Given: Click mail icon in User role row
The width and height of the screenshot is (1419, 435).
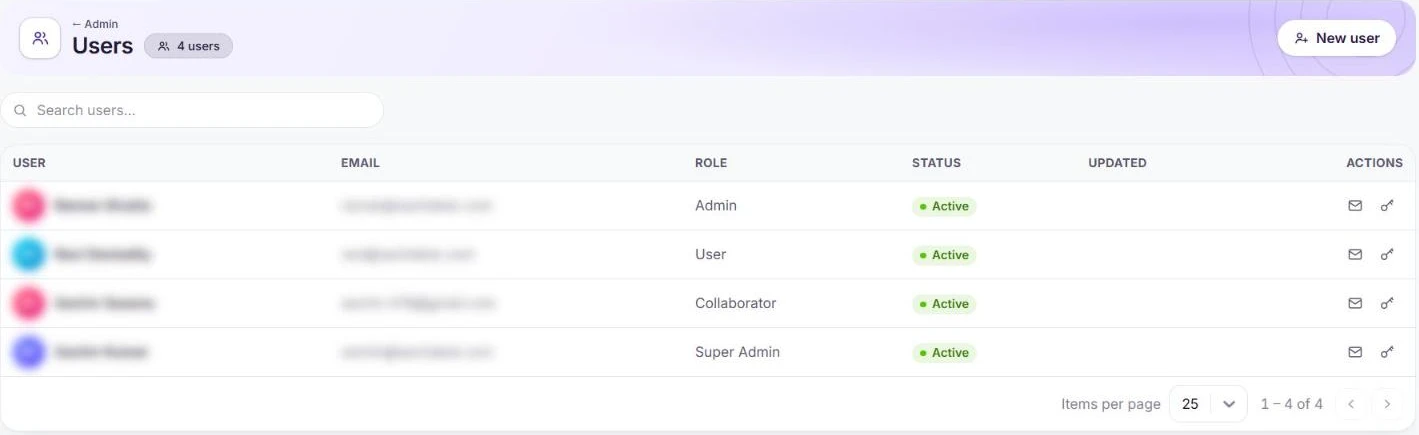Looking at the screenshot, I should [1355, 255].
